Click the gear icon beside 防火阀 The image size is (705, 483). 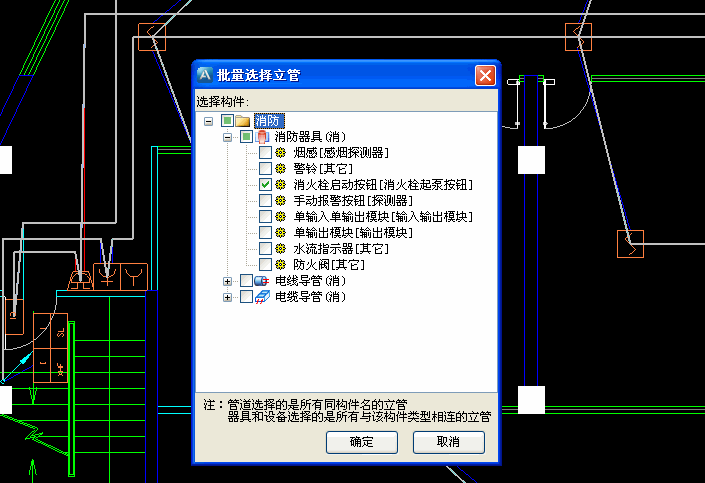coord(281,264)
